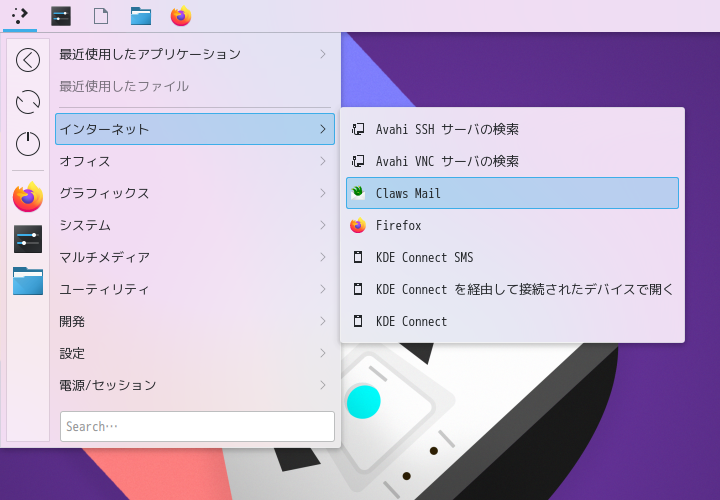
Task: Click the blank document icon in the top panel
Action: pyautogui.click(x=101, y=16)
